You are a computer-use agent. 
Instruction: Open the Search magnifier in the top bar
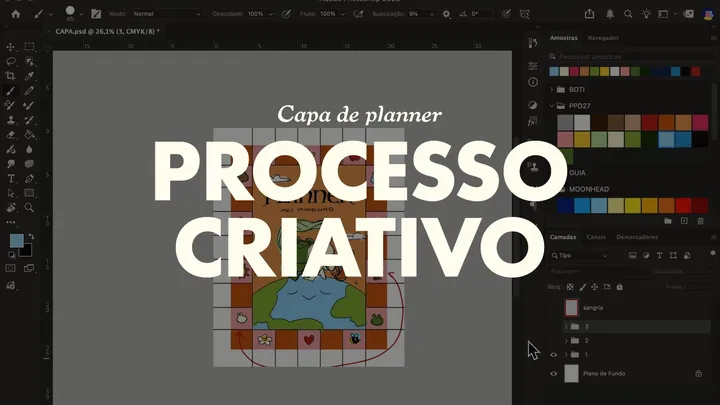click(628, 14)
